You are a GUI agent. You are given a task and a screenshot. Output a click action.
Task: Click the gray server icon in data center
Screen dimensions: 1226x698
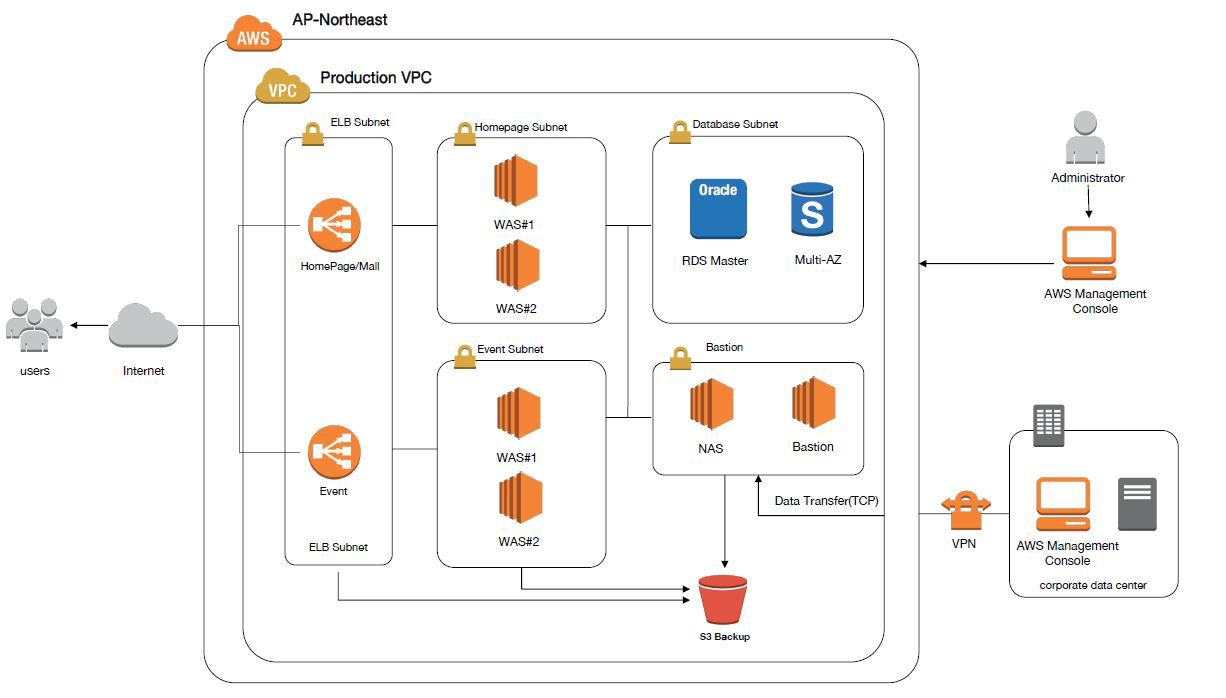coord(1138,504)
